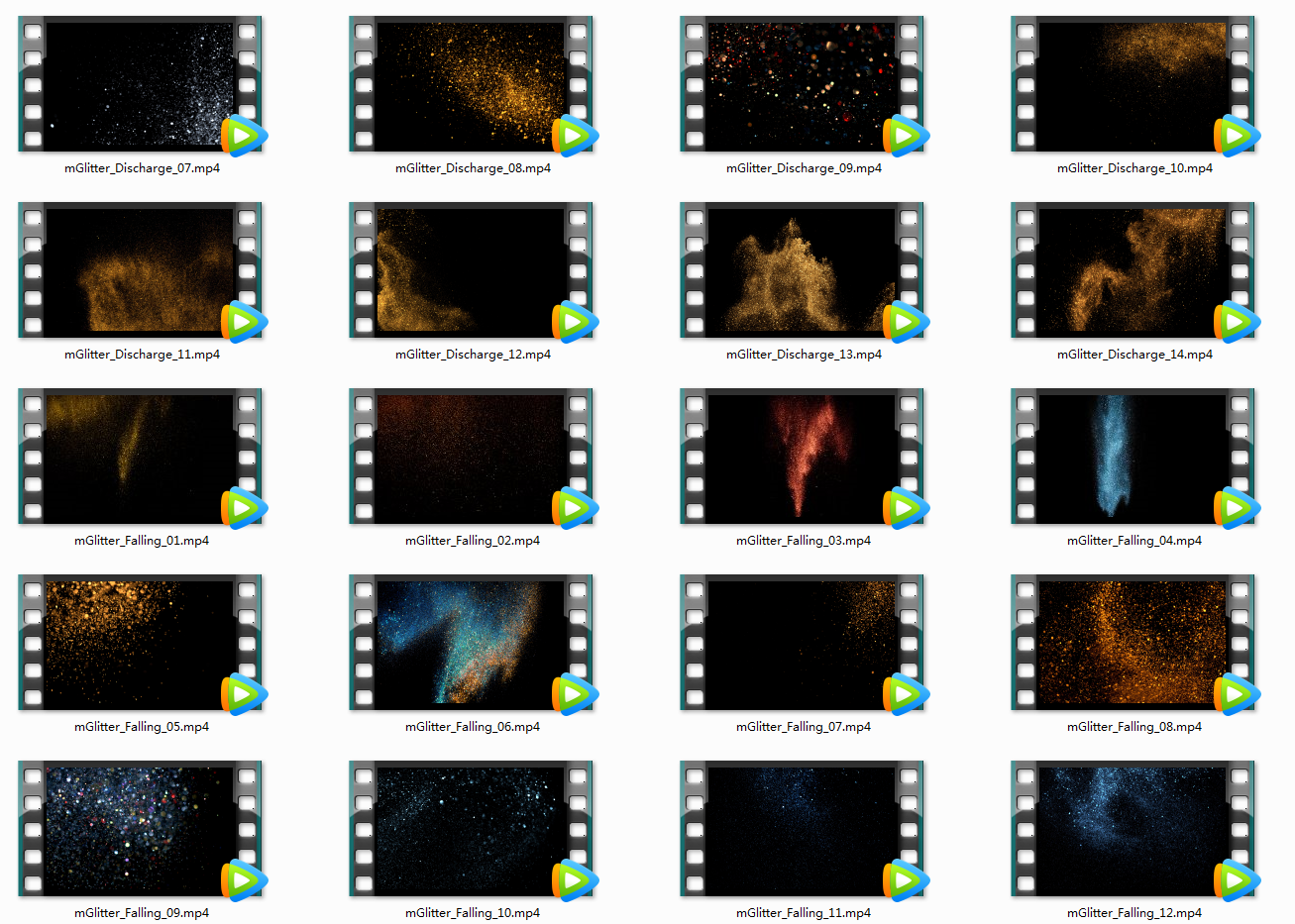Screen dimensions: 1295x924
Task: Click the player badge icon on mGlitter_Falling_08.mp4
Action: [1237, 694]
